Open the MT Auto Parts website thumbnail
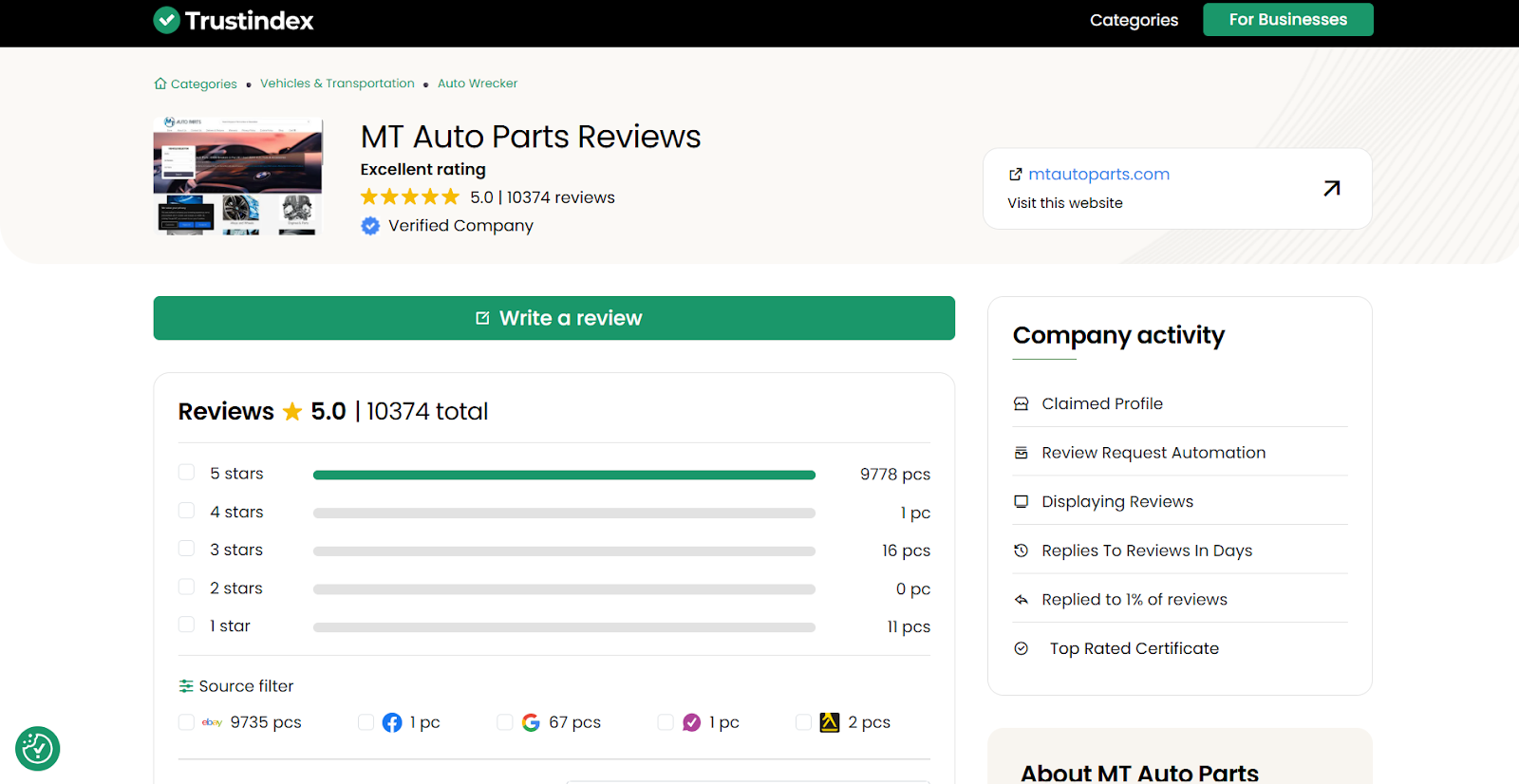This screenshot has width=1519, height=784. coord(238,176)
